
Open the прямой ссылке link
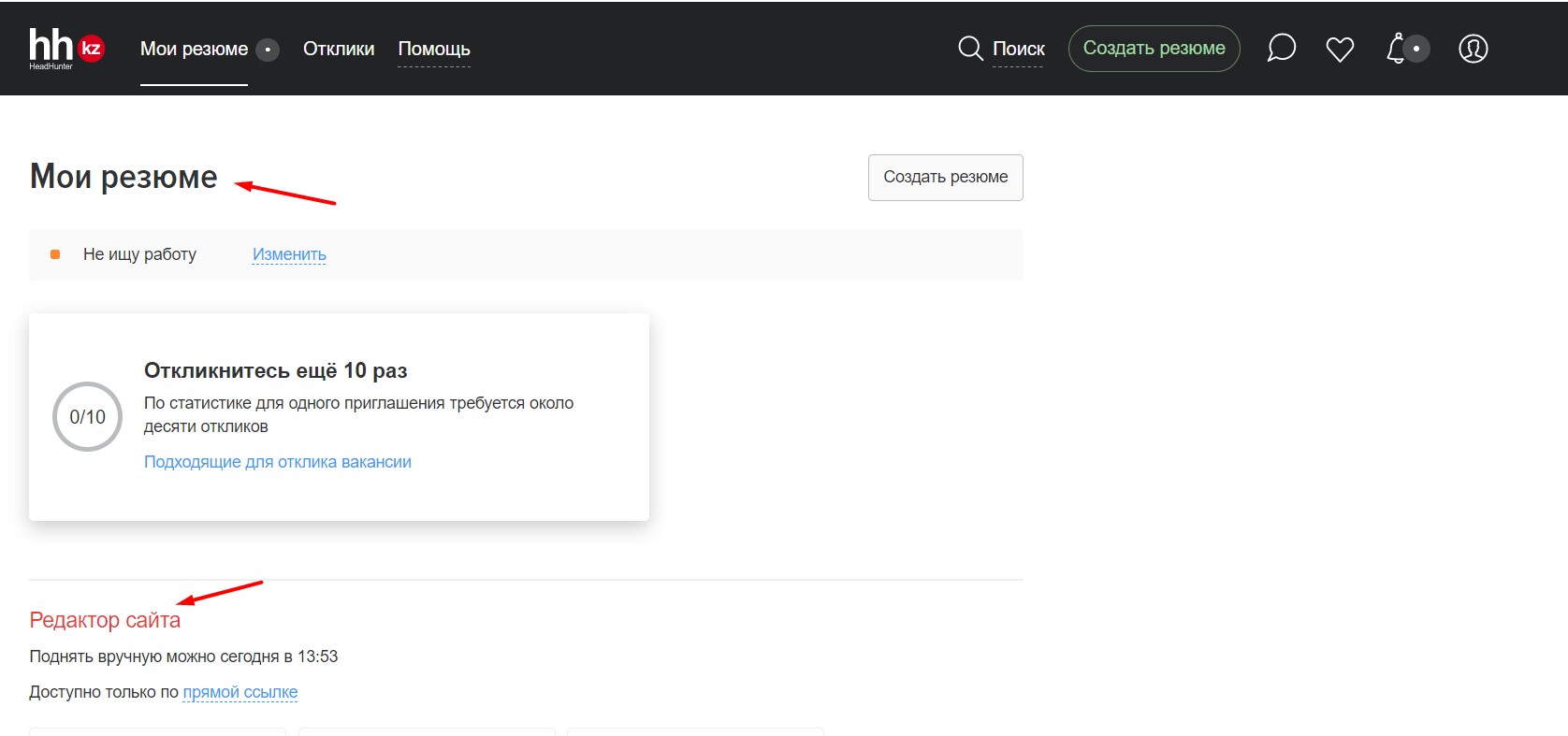(240, 692)
